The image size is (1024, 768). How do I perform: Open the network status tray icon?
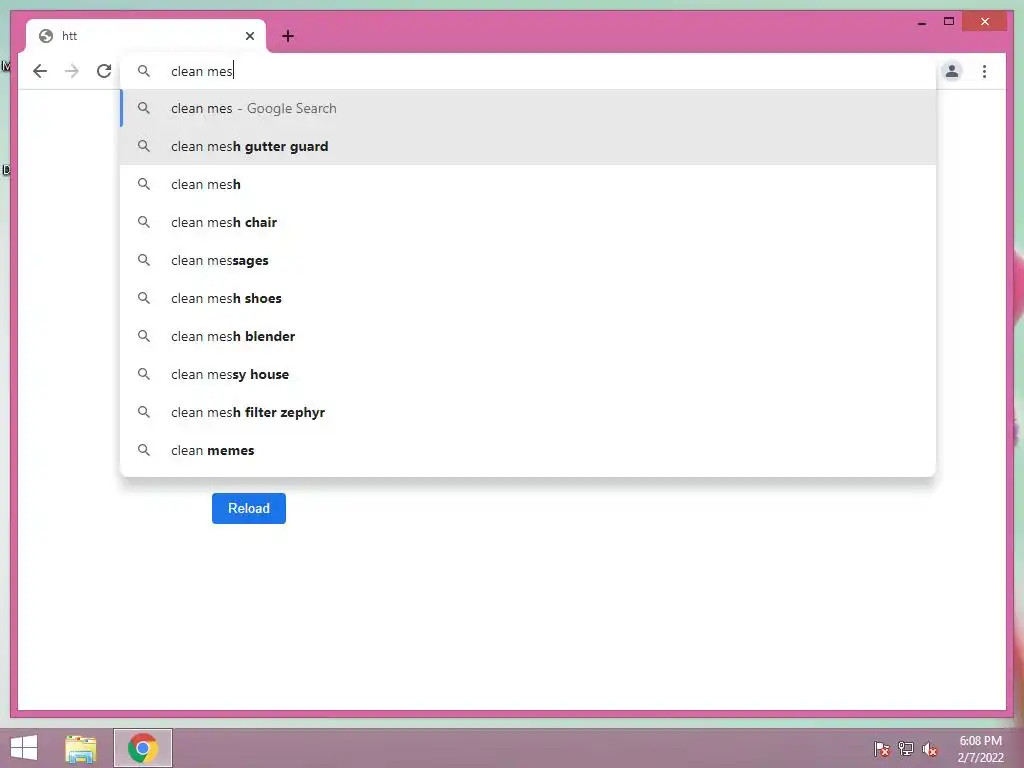coord(906,748)
